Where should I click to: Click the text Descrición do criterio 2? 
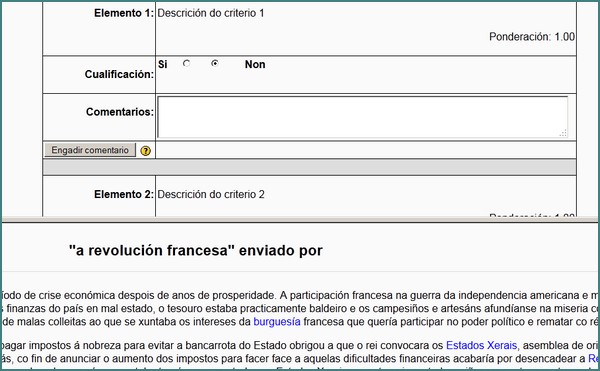(x=211, y=194)
